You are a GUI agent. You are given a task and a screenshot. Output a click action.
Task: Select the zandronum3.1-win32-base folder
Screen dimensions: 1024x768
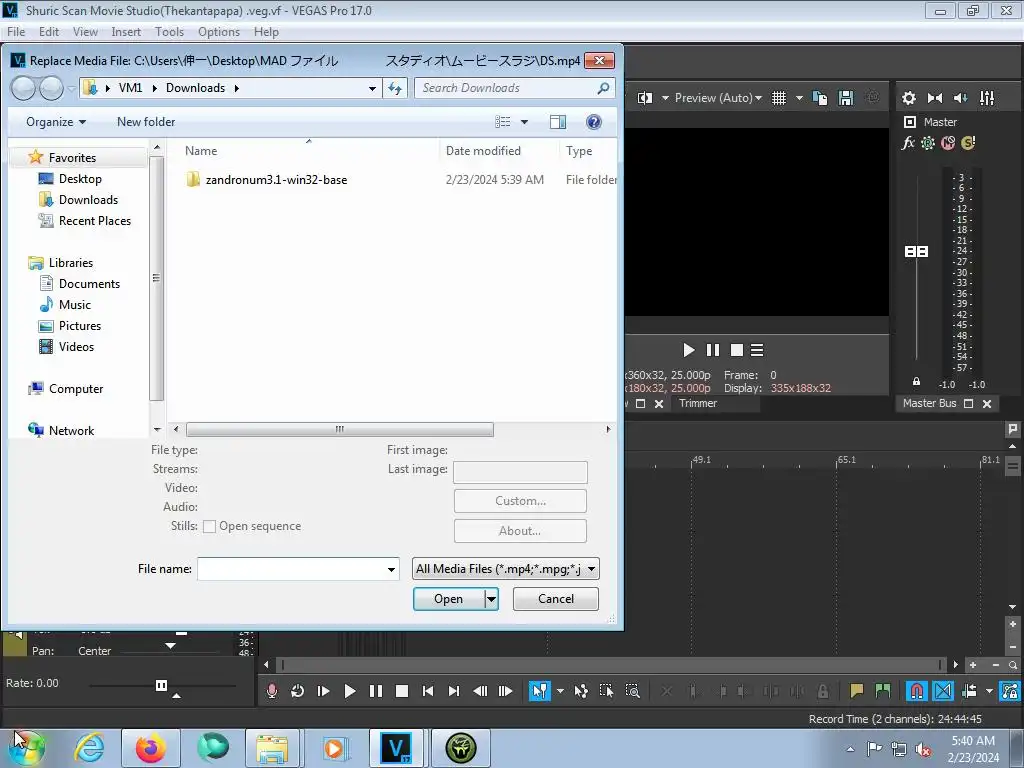276,180
